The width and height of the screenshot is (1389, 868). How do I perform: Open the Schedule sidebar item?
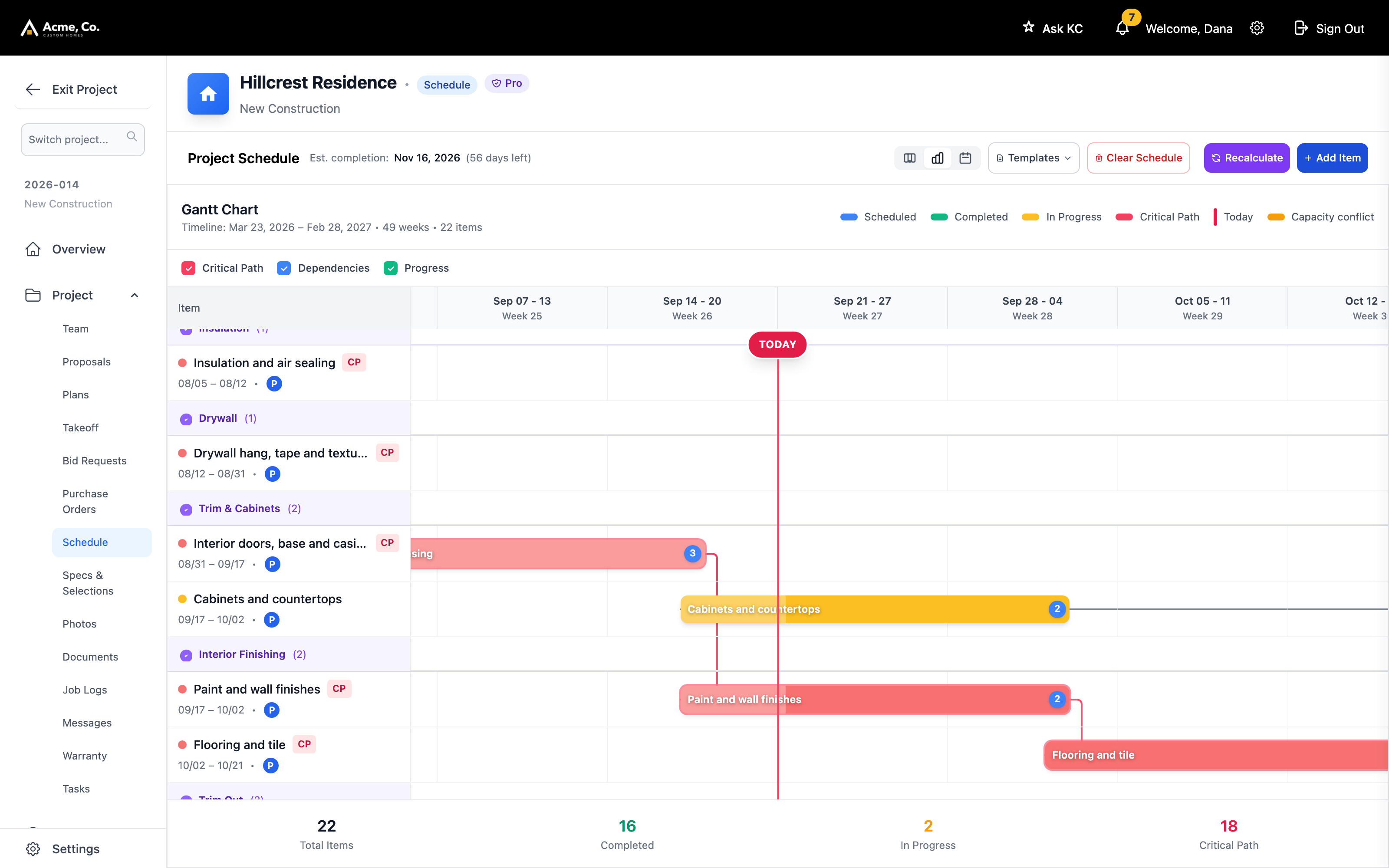tap(102, 542)
